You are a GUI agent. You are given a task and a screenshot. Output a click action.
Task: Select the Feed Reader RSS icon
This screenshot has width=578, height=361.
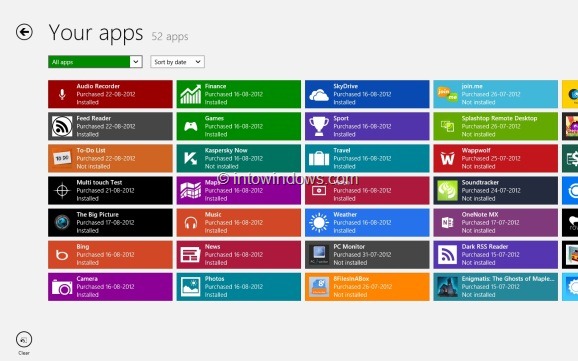(x=62, y=126)
